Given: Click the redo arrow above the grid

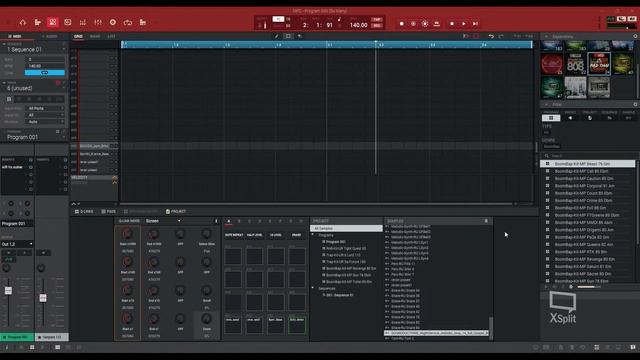Looking at the screenshot, I should click(501, 36).
